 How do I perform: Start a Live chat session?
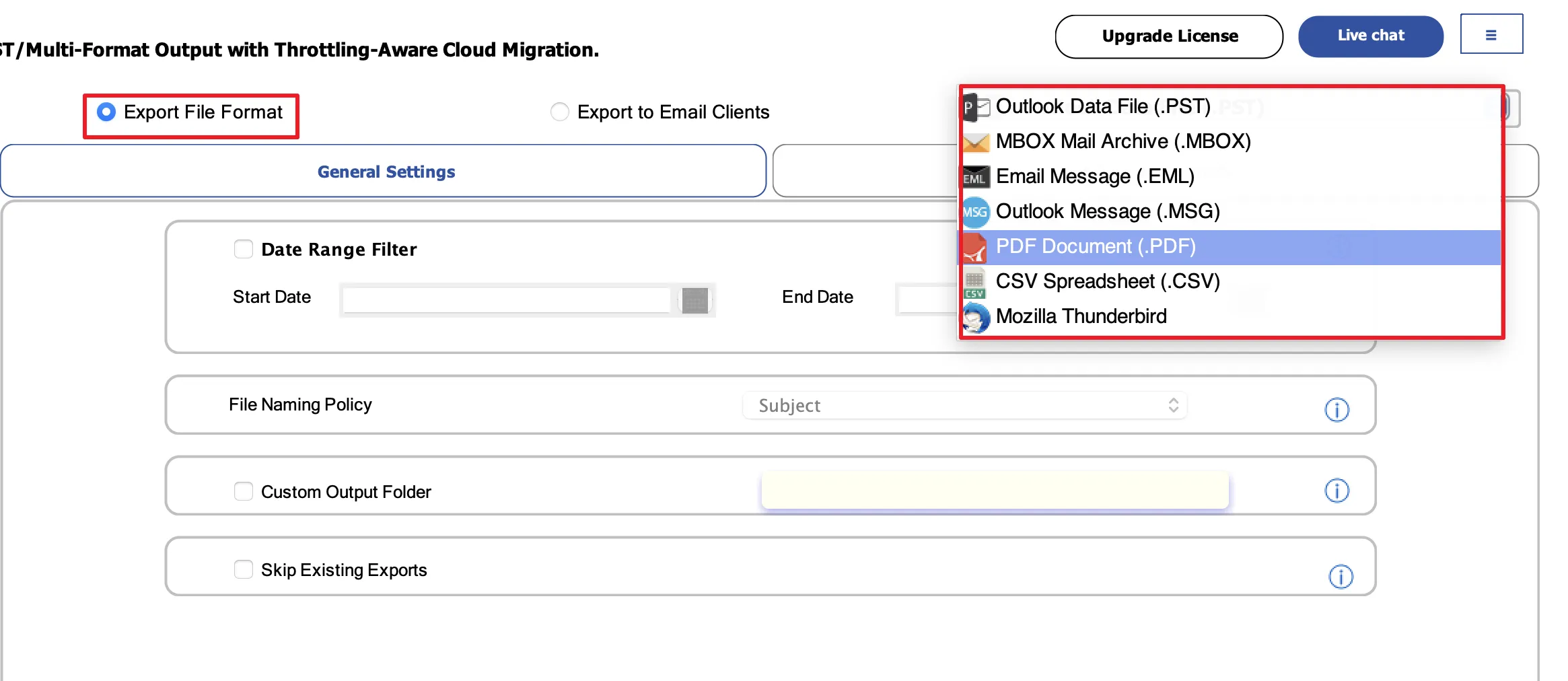click(x=1371, y=36)
